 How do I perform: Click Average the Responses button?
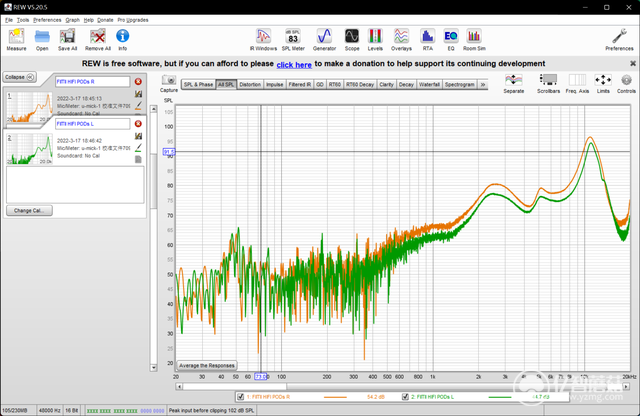click(x=207, y=365)
